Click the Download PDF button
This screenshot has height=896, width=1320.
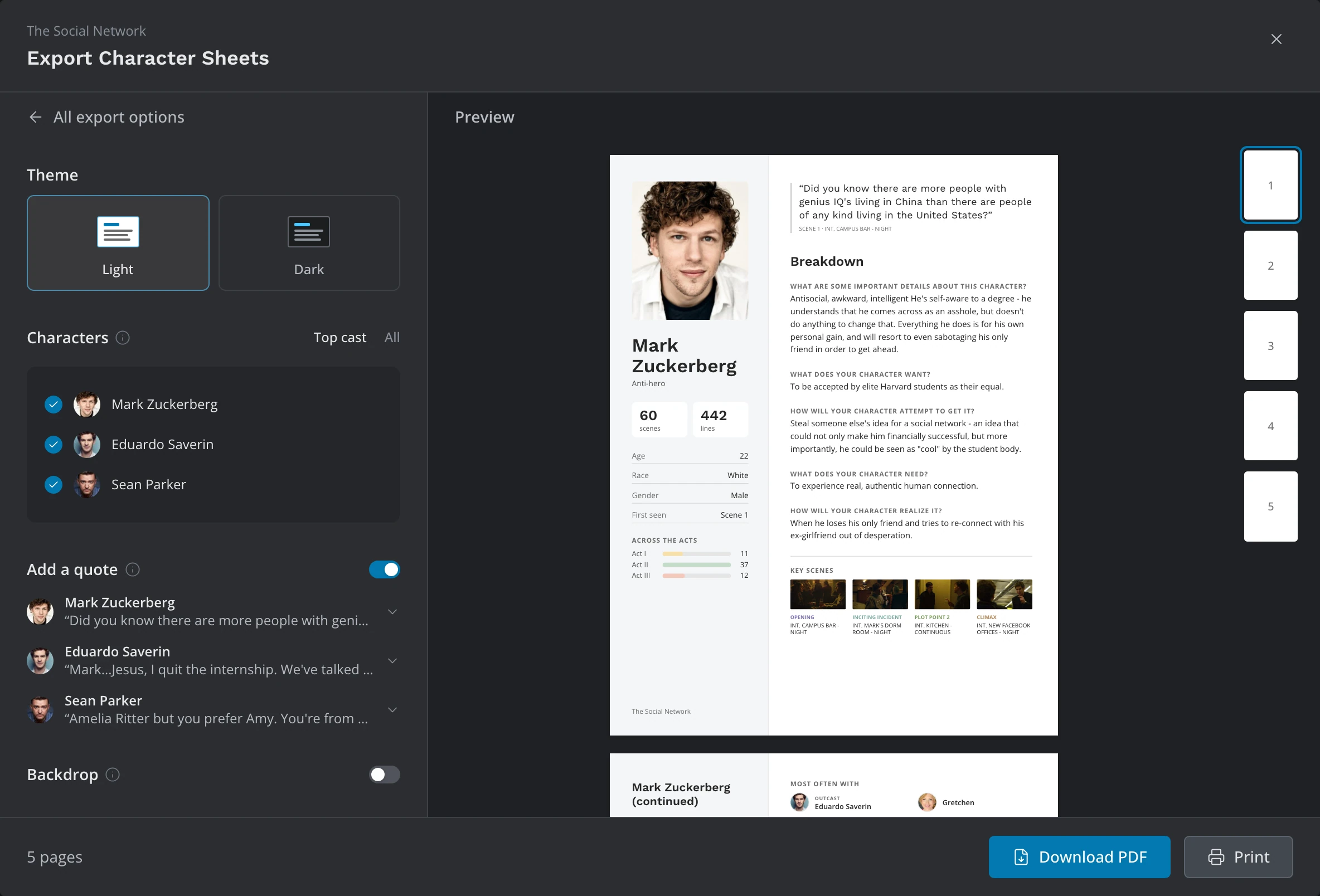click(x=1079, y=857)
